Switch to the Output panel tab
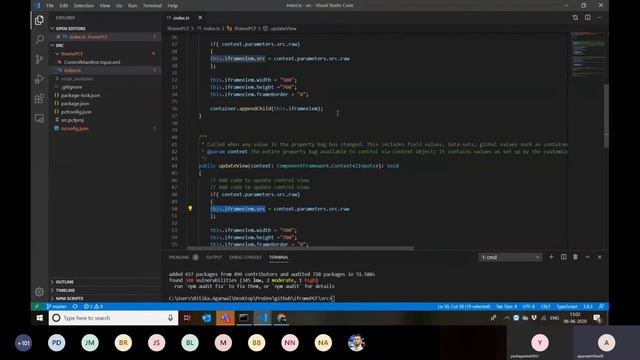This screenshot has height=360, width=640. [214, 257]
